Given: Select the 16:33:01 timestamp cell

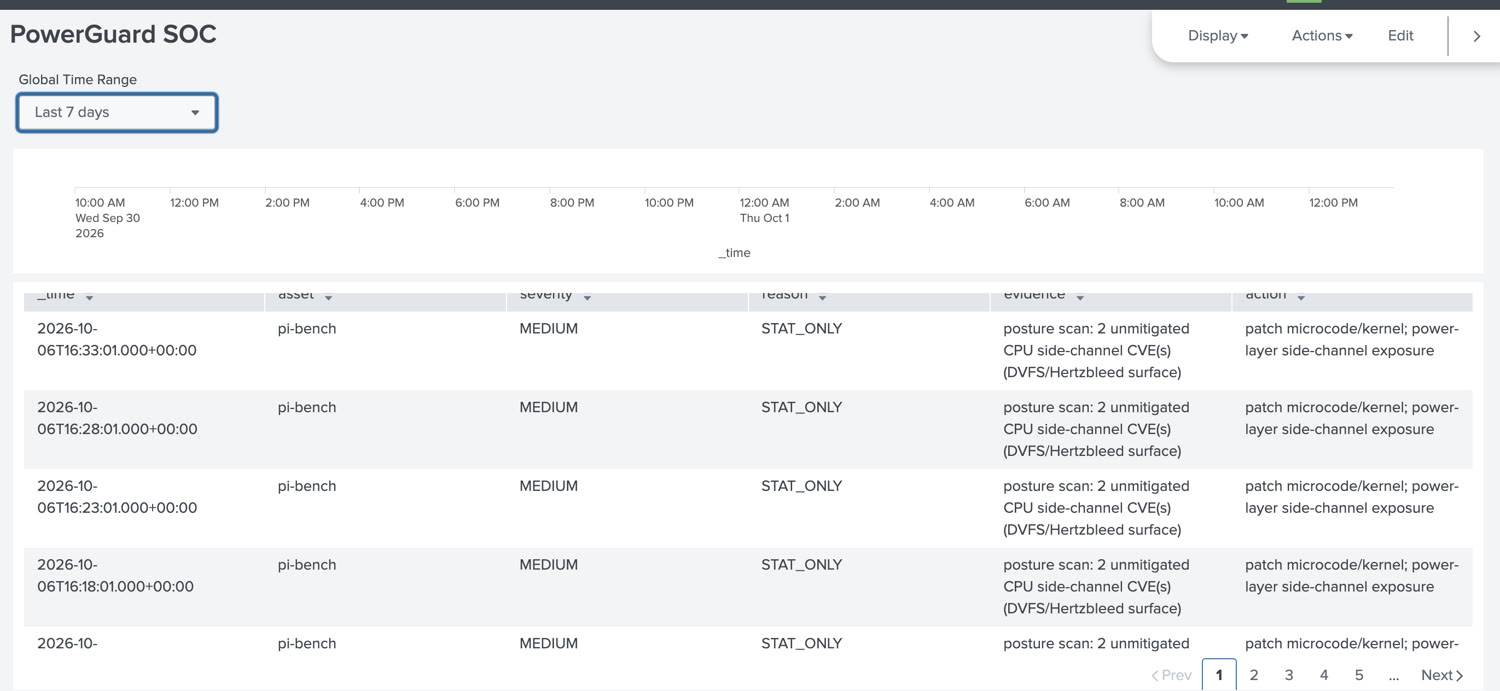Looking at the screenshot, I should (x=117, y=339).
